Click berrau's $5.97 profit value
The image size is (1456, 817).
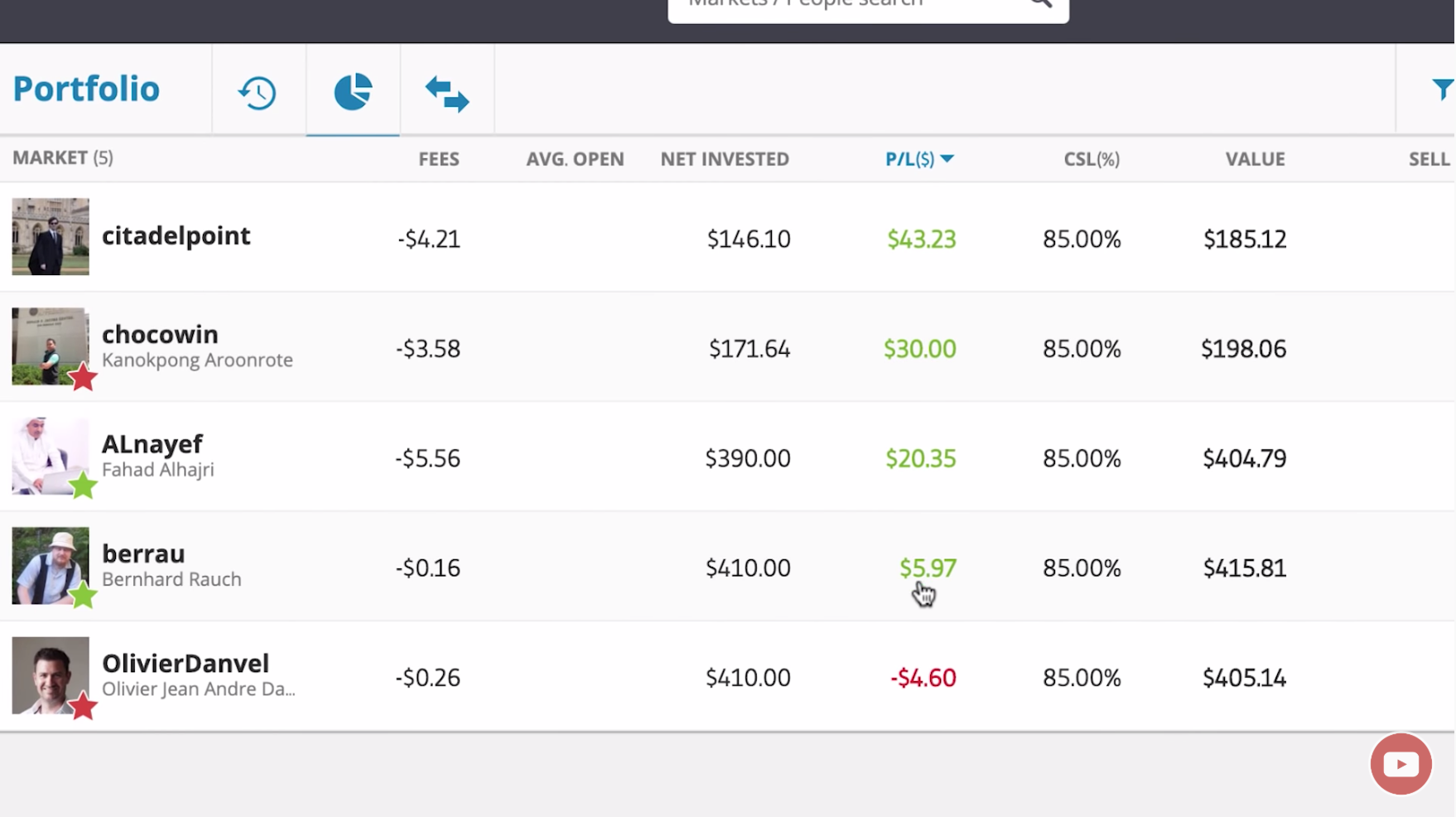[928, 568]
